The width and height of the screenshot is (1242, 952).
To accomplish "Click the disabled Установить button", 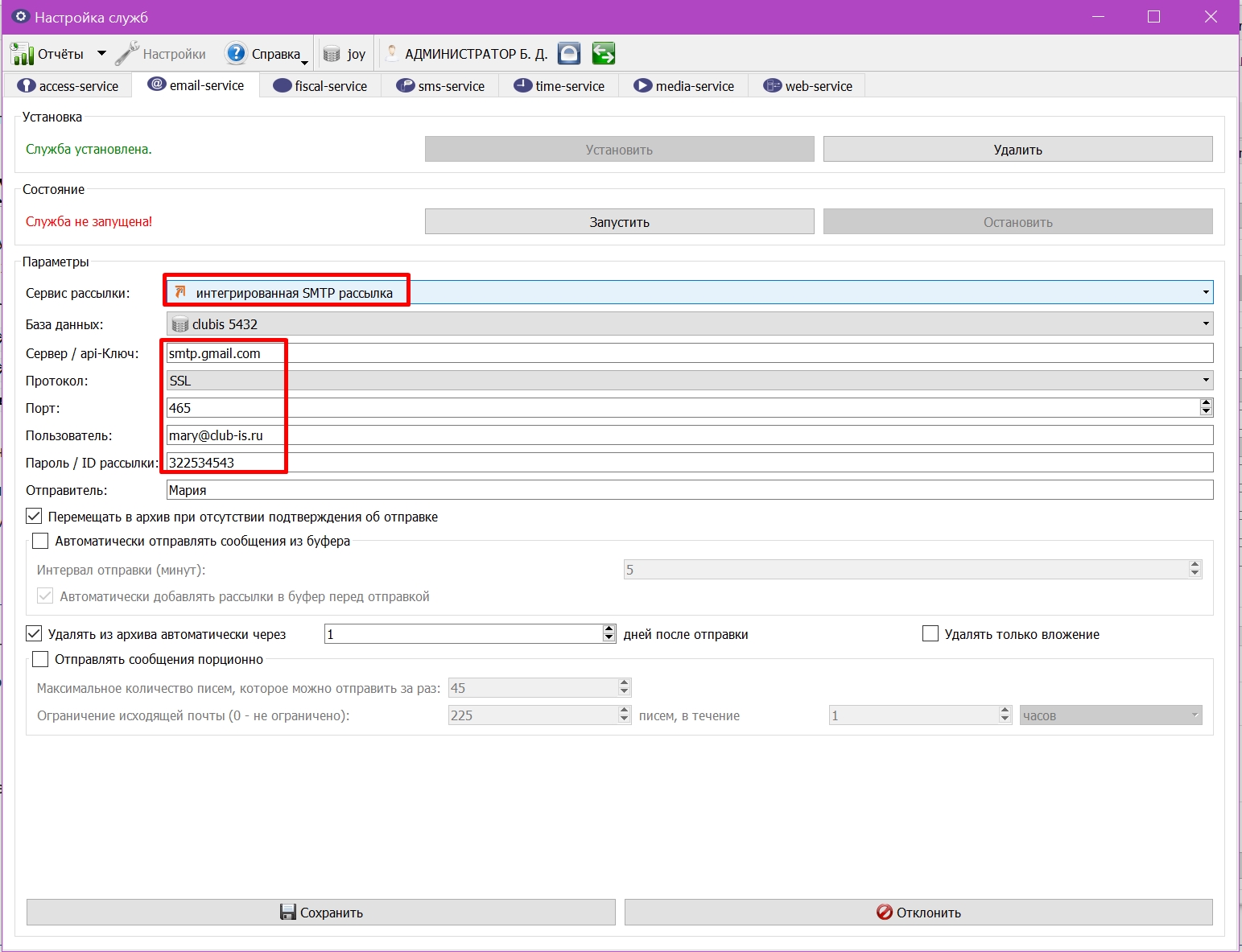I will (x=620, y=150).
